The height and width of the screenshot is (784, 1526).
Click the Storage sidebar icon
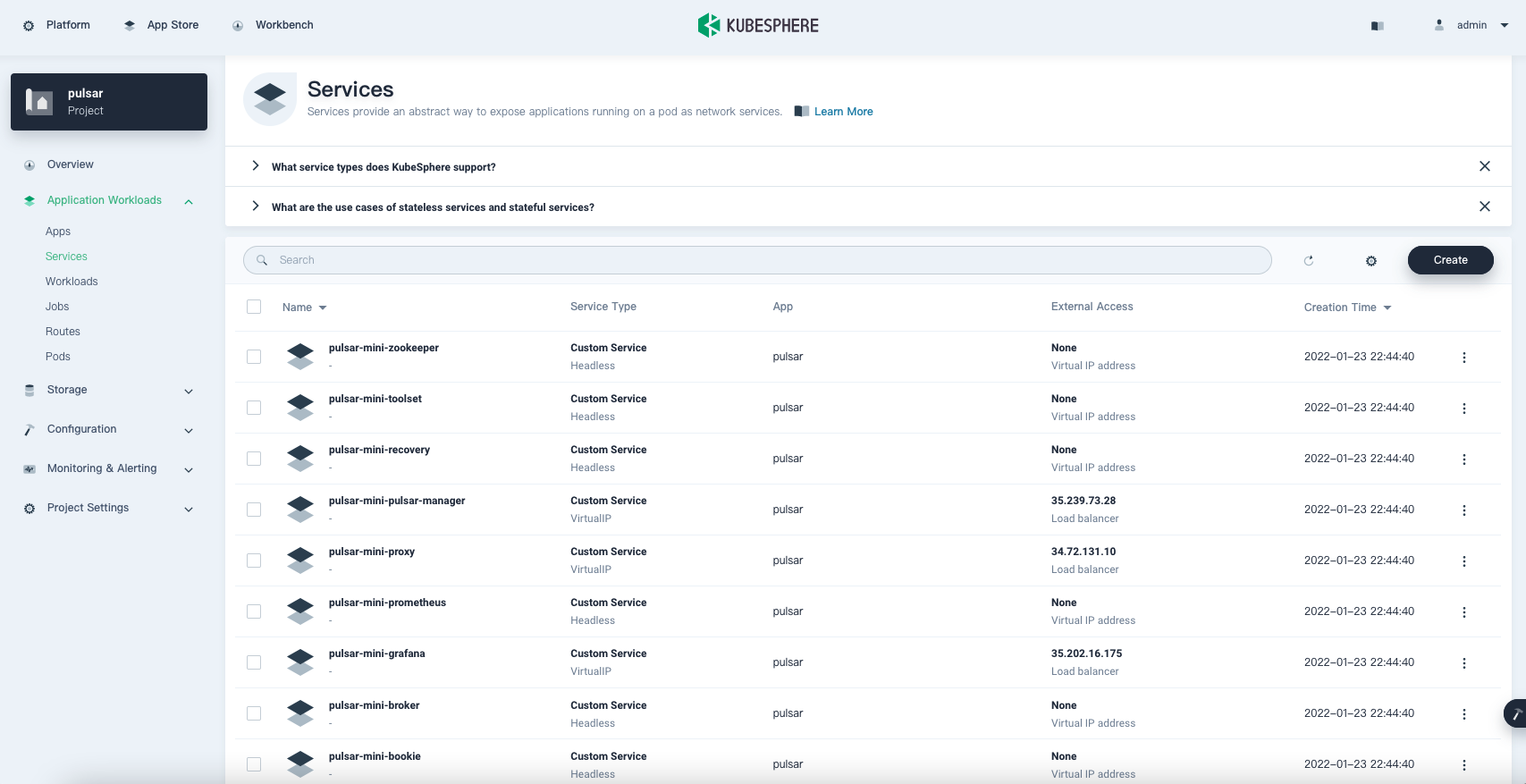tap(30, 391)
